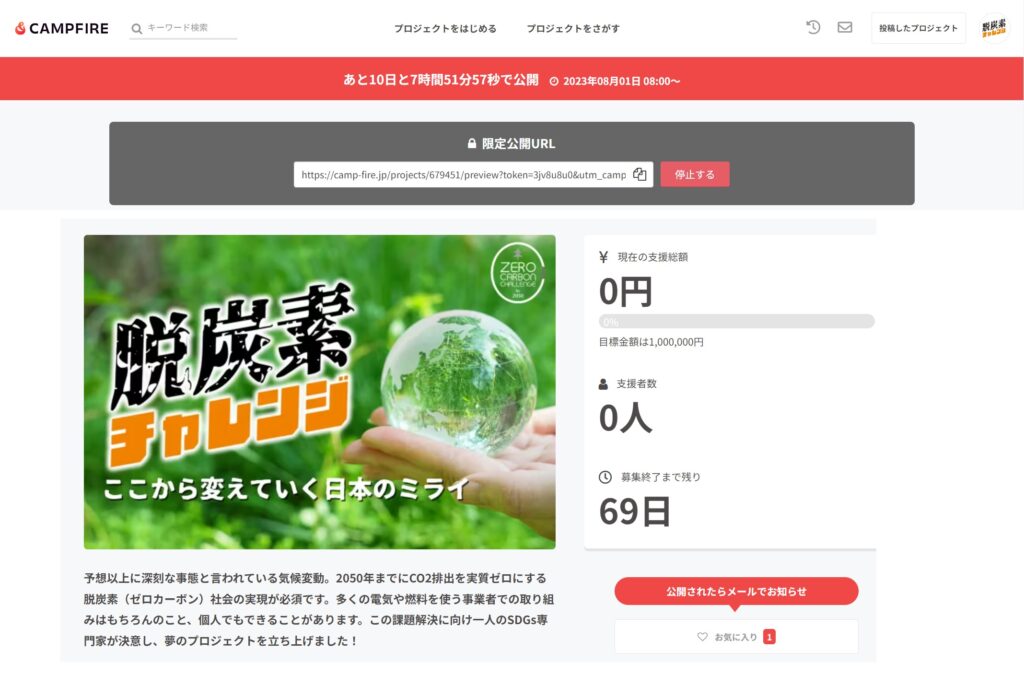The height and width of the screenshot is (697, 1024).
Task: Click the funding progress bar
Action: coord(736,321)
